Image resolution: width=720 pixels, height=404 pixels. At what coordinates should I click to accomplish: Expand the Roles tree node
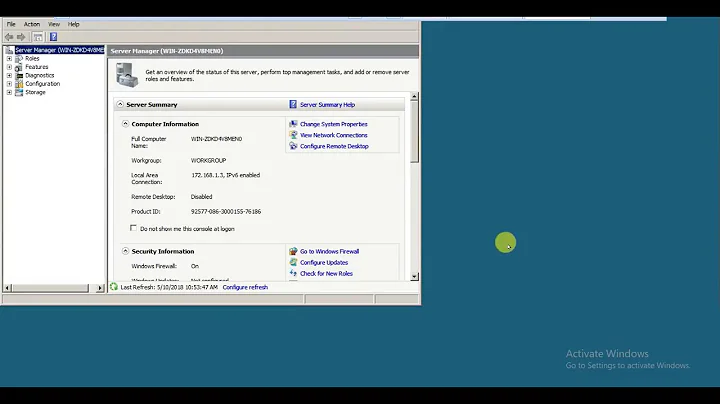coord(9,59)
